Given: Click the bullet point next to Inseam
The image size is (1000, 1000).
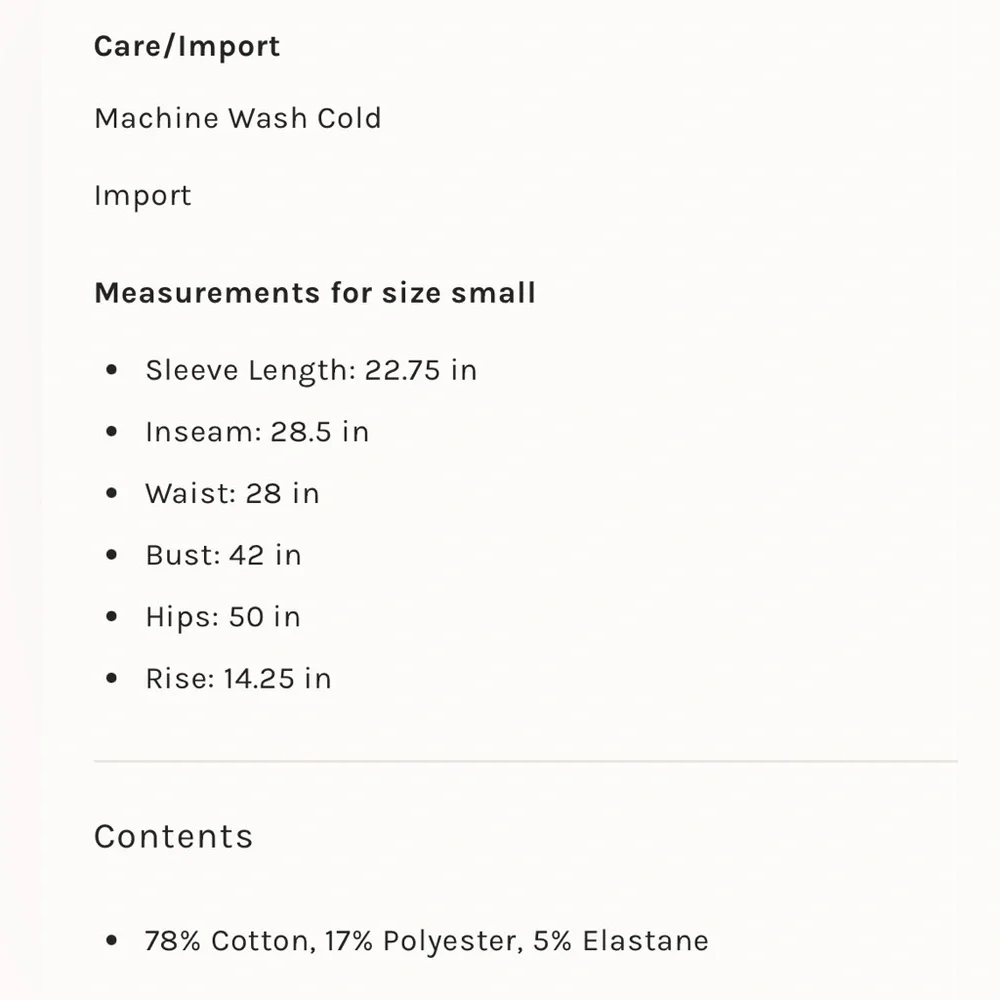Looking at the screenshot, I should pos(111,432).
